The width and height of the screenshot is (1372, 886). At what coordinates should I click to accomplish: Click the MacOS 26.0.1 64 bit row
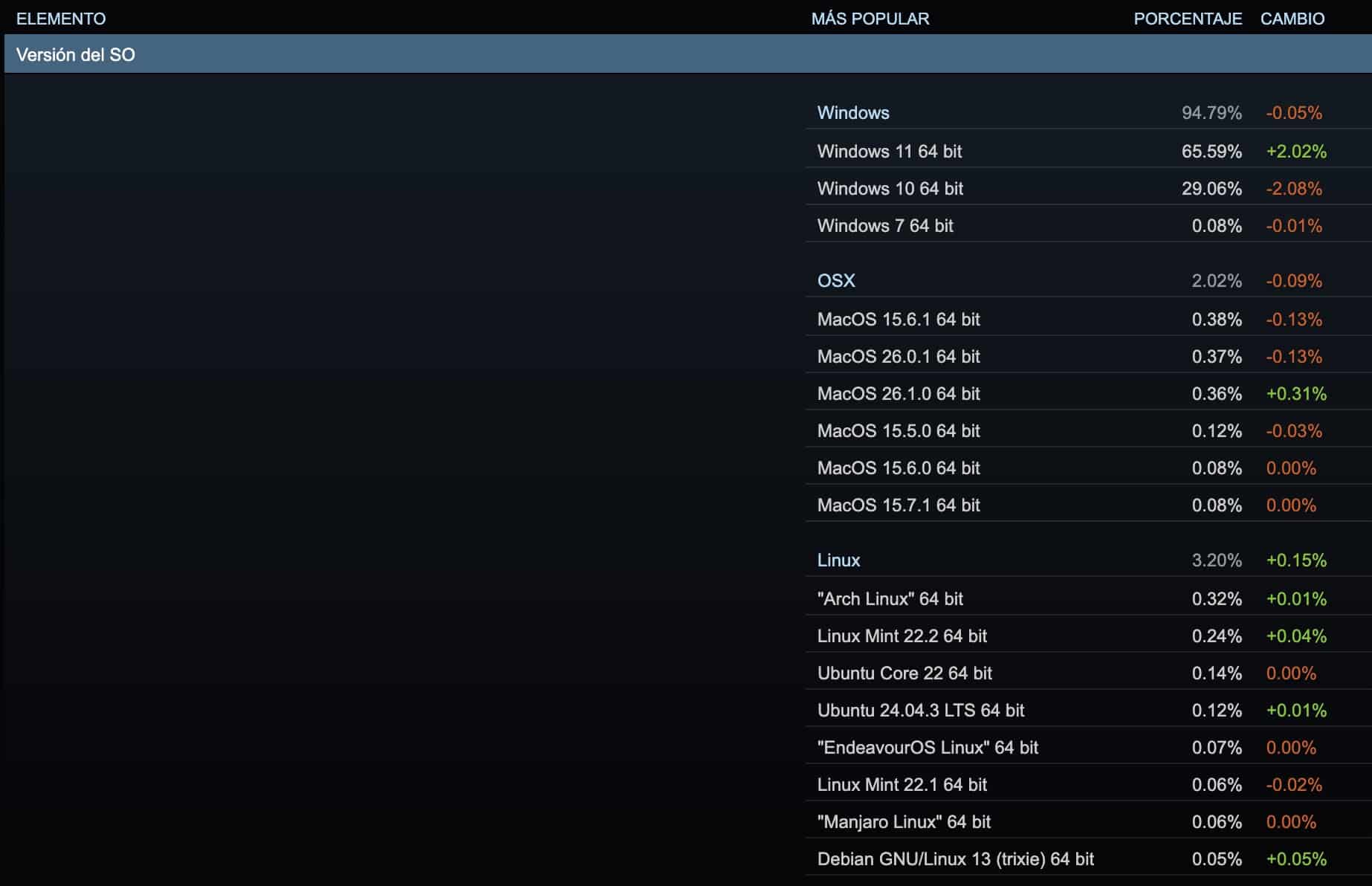(1089, 356)
